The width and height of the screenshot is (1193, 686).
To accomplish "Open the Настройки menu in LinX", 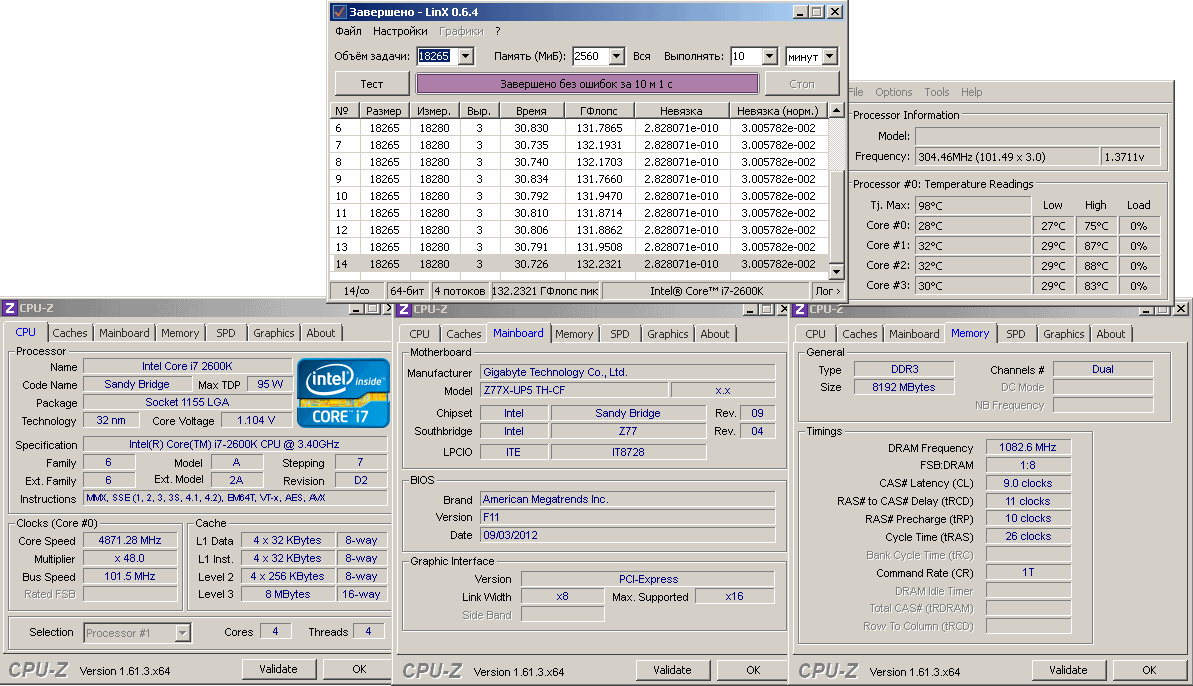I will [400, 31].
